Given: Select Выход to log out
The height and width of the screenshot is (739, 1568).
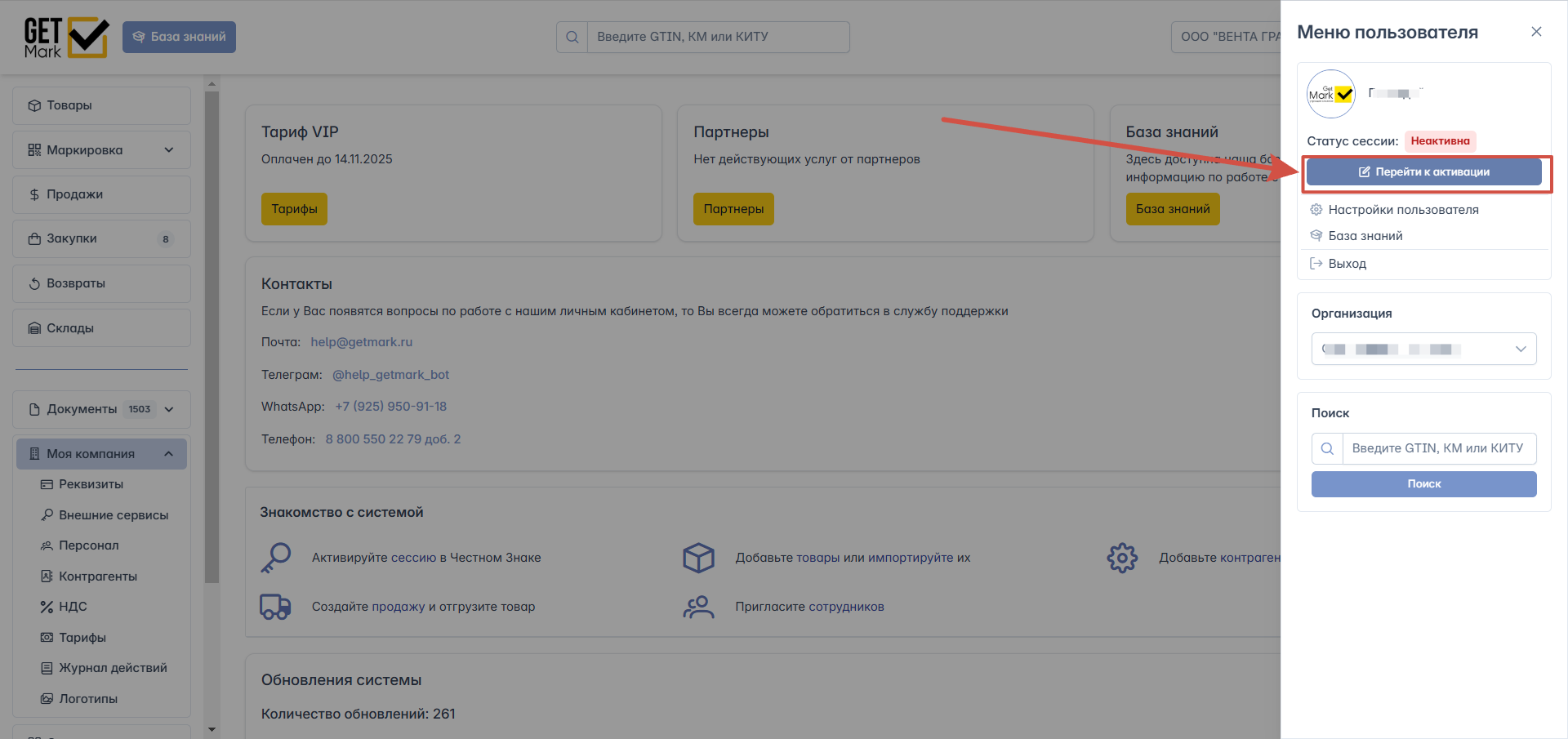Looking at the screenshot, I should point(1347,264).
